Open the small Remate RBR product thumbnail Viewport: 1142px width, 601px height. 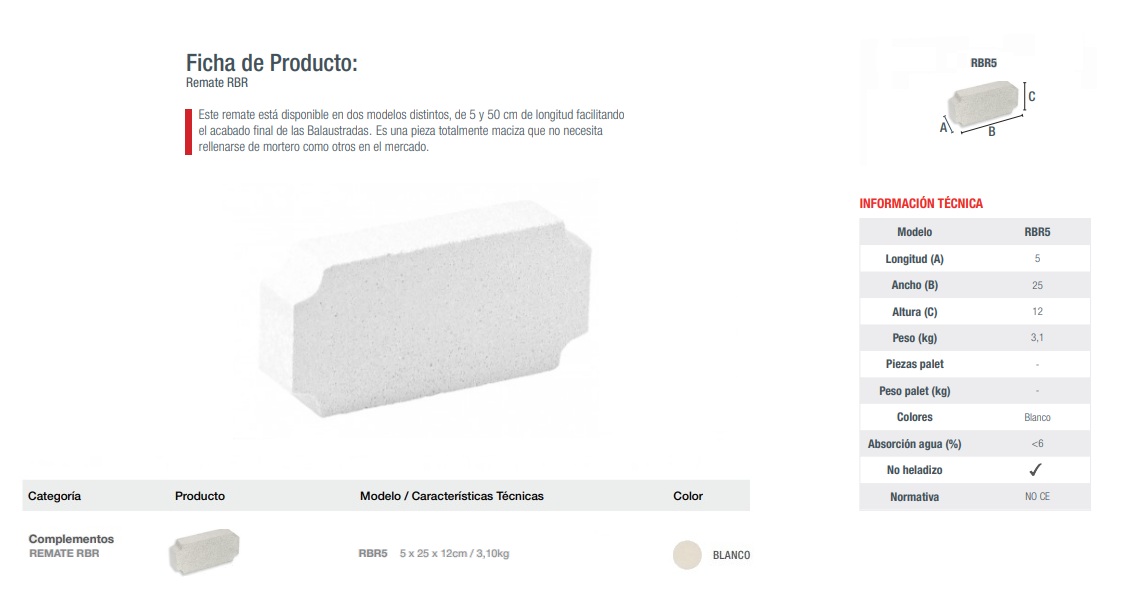coord(204,552)
